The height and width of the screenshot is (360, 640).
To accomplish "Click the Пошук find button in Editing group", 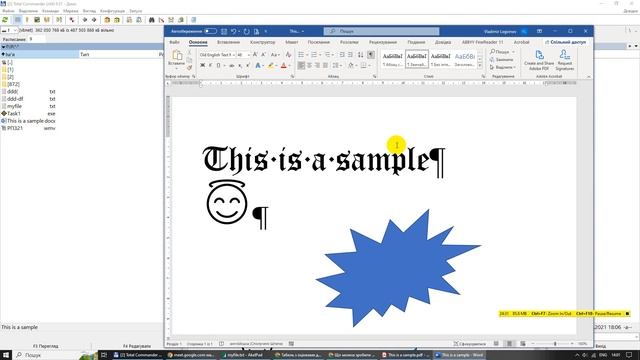I will pyautogui.click(x=502, y=52).
